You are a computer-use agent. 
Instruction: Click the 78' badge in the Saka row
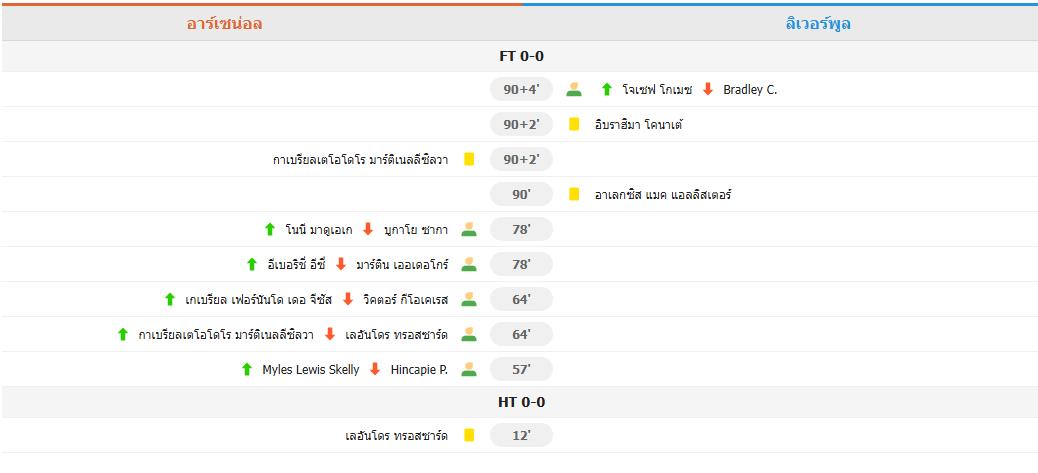521,230
